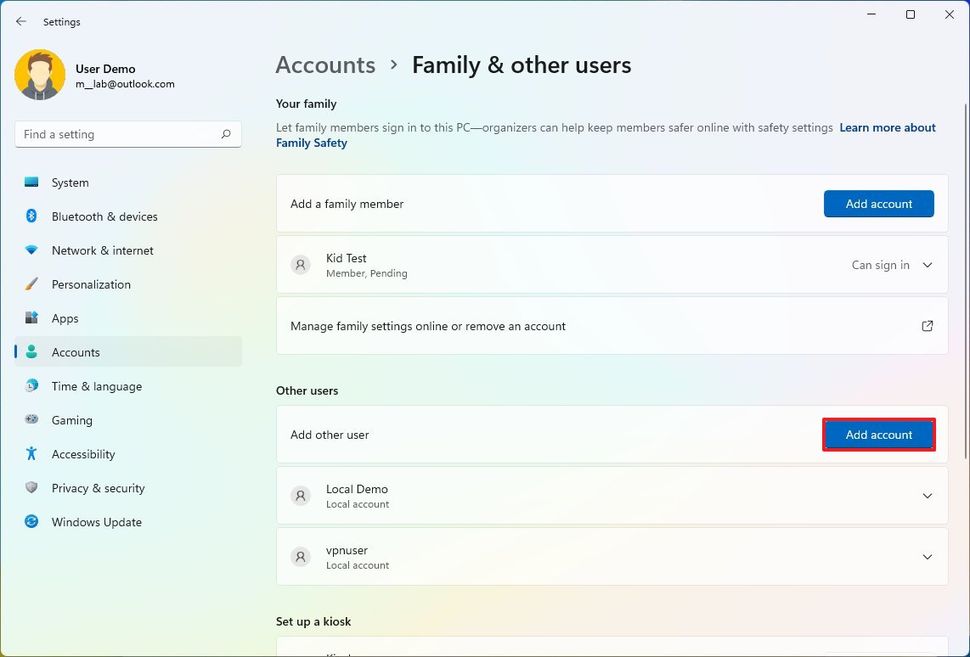Expand the Kid Test account entry
Screen dimensions: 970x657
pos(927,265)
